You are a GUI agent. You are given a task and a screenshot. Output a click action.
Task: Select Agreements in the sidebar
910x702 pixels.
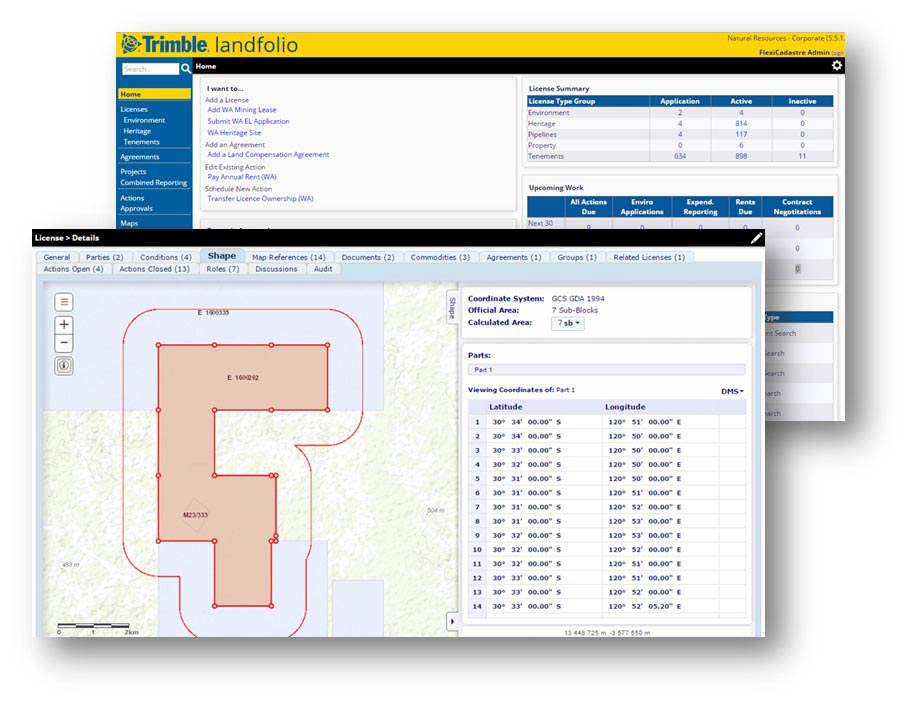[139, 157]
